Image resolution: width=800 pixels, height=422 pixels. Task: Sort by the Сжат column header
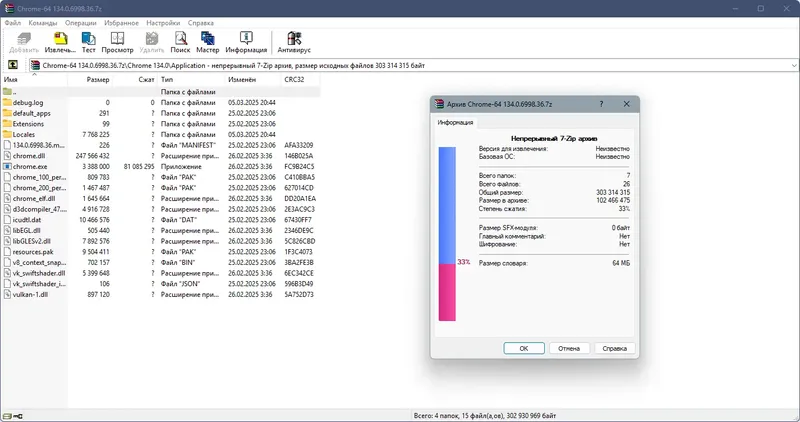pyautogui.click(x=135, y=80)
